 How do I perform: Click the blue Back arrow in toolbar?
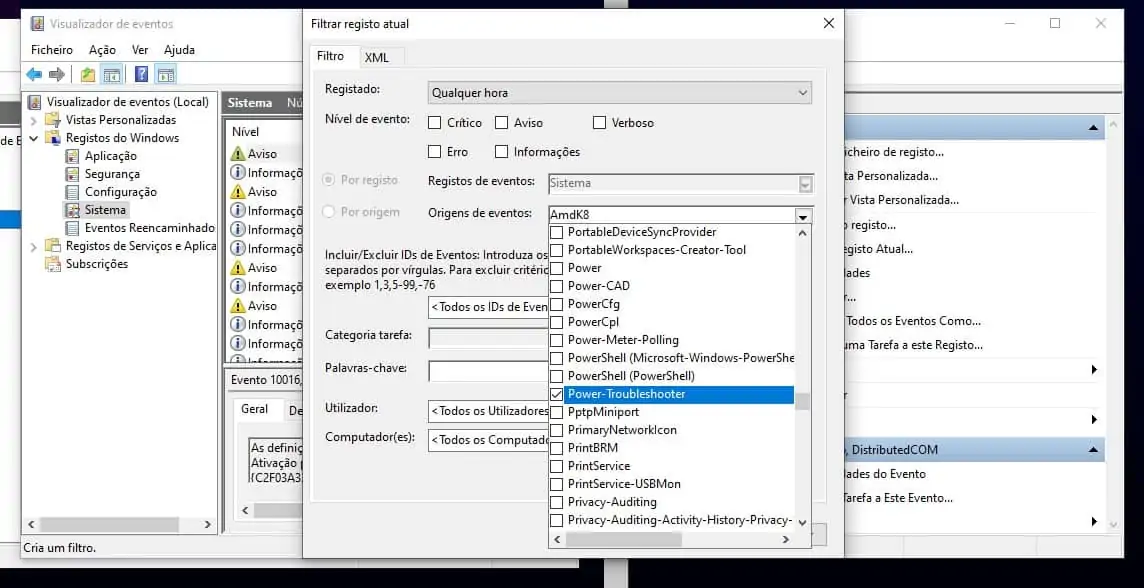(x=34, y=75)
